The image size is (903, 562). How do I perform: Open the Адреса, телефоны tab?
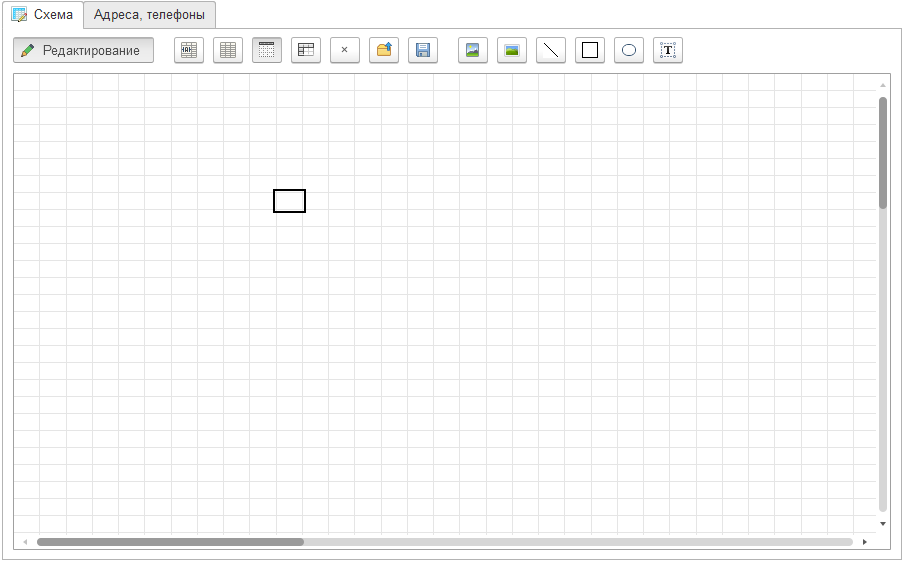(x=149, y=15)
